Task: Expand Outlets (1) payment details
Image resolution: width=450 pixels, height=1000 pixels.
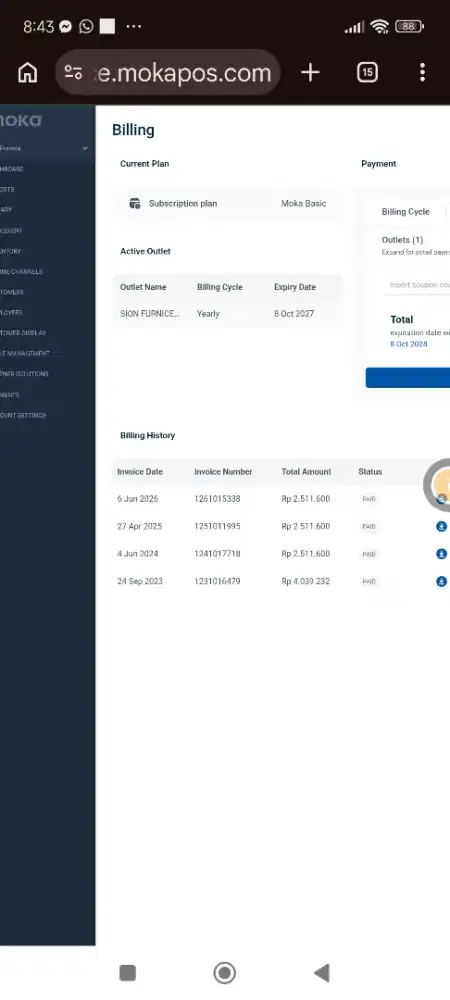Action: pos(402,240)
